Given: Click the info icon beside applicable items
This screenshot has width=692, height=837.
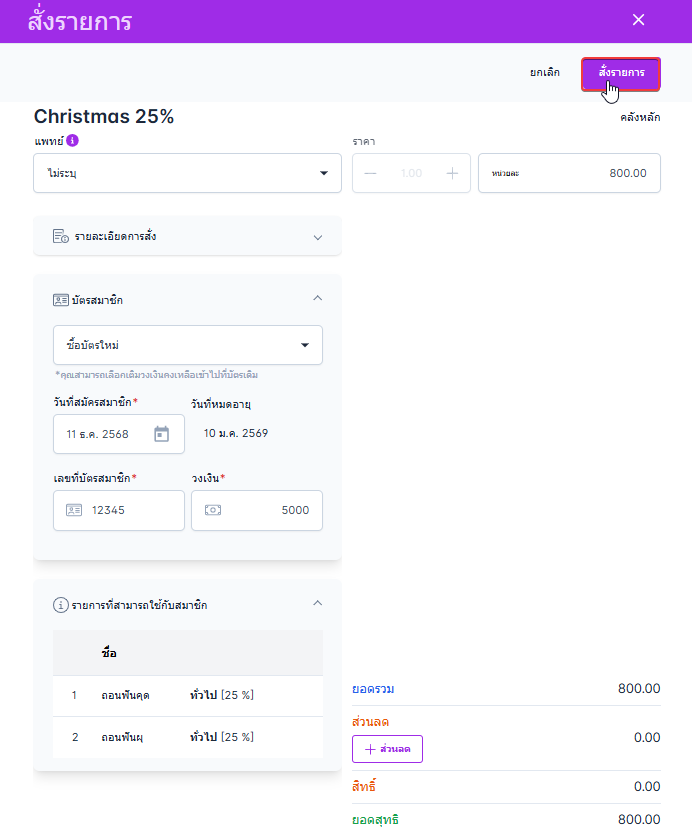Looking at the screenshot, I should pyautogui.click(x=61, y=605).
